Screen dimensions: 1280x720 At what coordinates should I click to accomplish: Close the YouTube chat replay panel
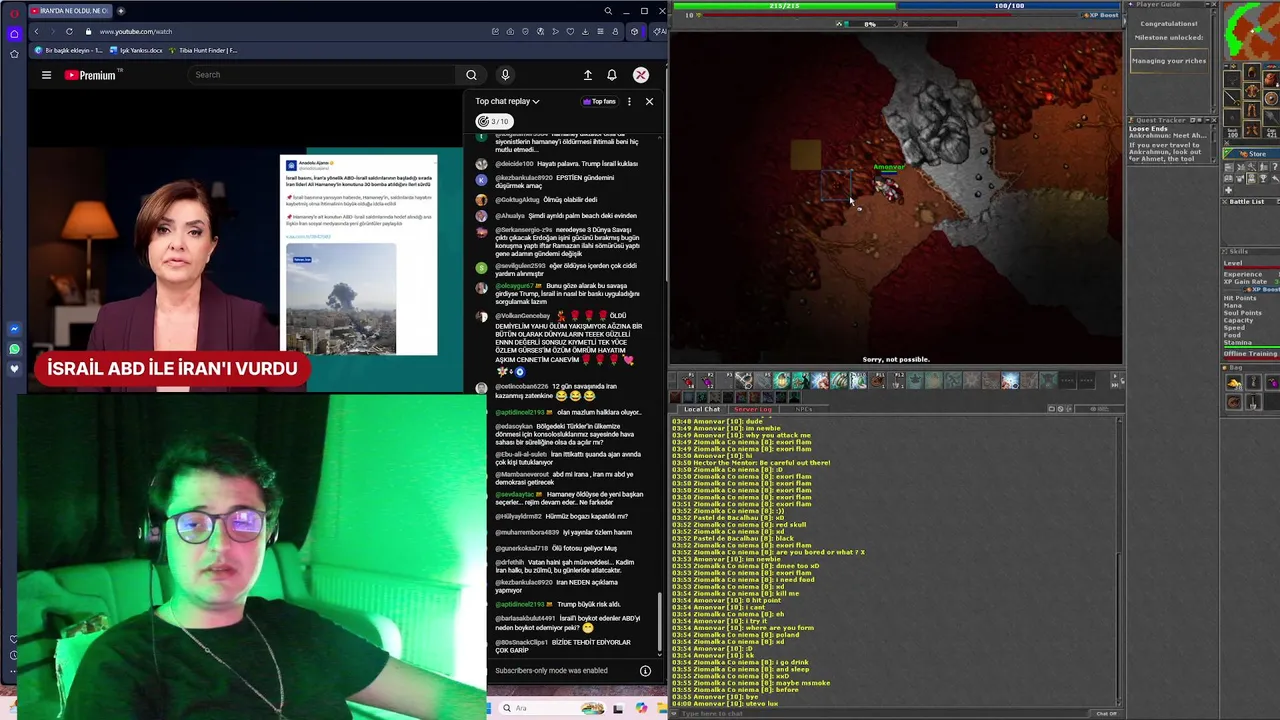point(649,101)
